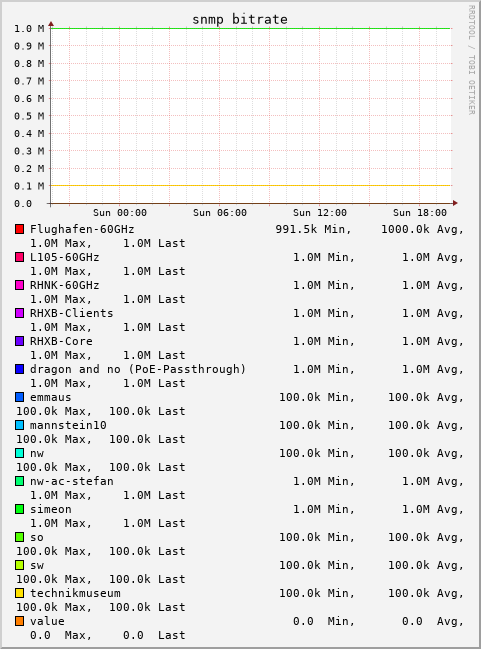Click the yellow technikmuseum color swatch

(19, 593)
